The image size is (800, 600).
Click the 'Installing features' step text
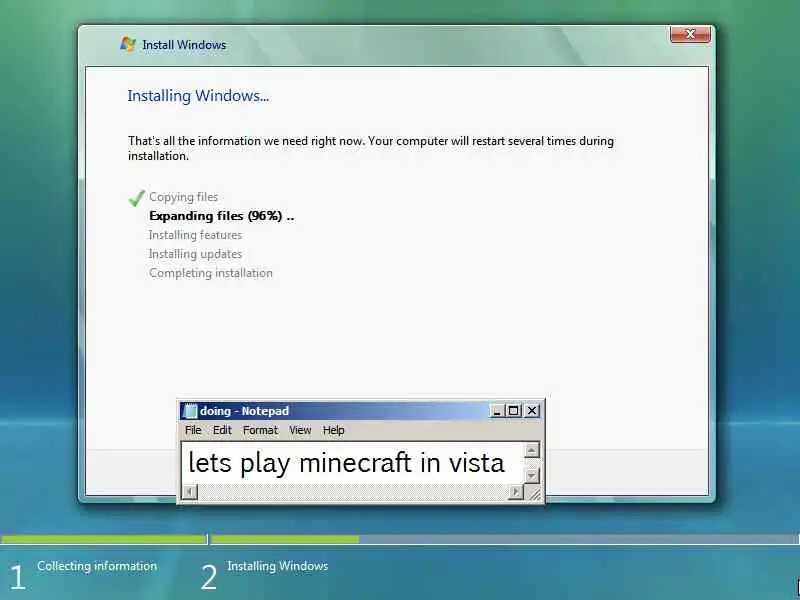tap(195, 235)
